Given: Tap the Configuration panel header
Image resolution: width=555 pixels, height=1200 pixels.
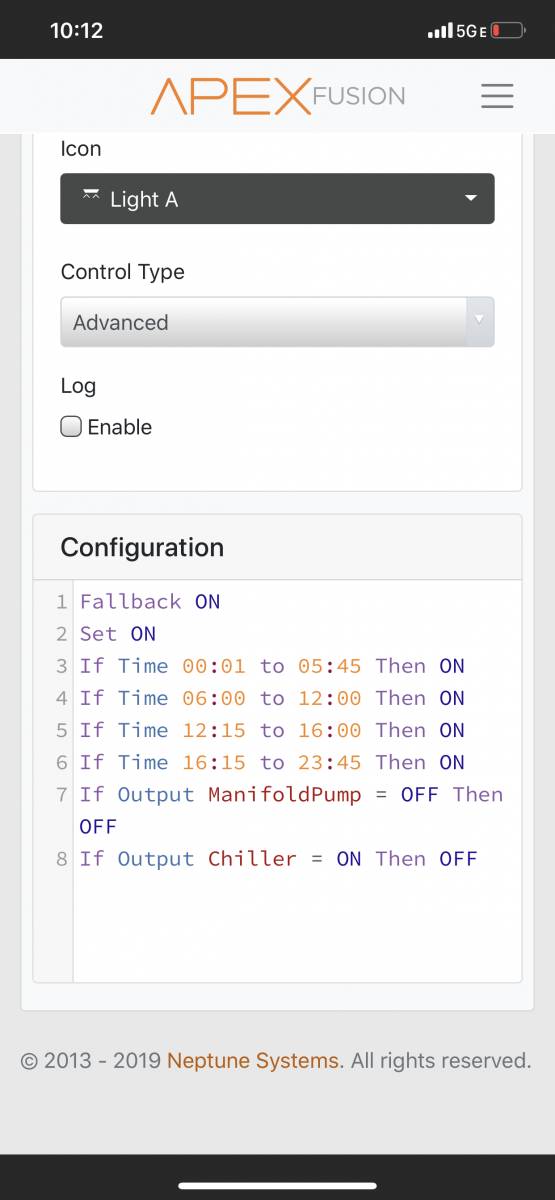Looking at the screenshot, I should click(x=277, y=548).
